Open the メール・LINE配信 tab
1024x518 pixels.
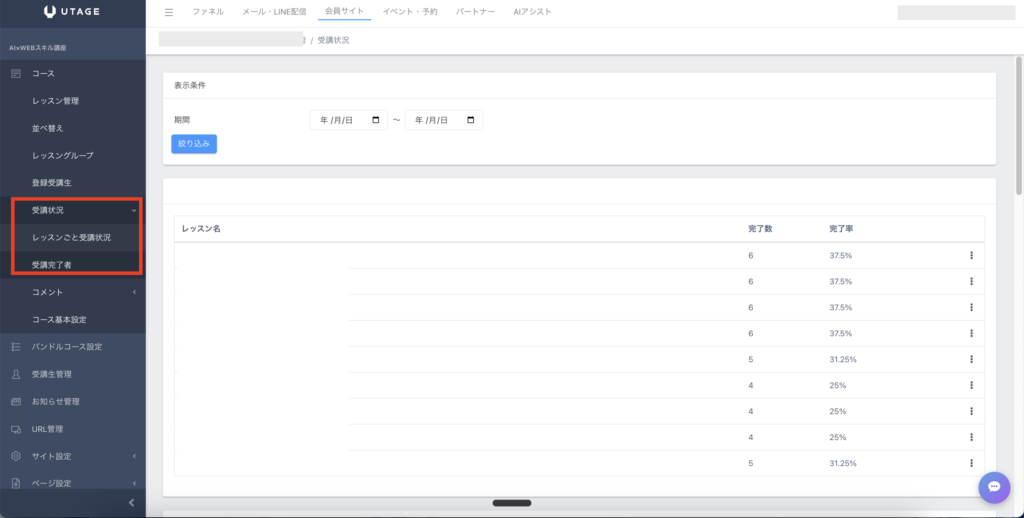coord(274,12)
